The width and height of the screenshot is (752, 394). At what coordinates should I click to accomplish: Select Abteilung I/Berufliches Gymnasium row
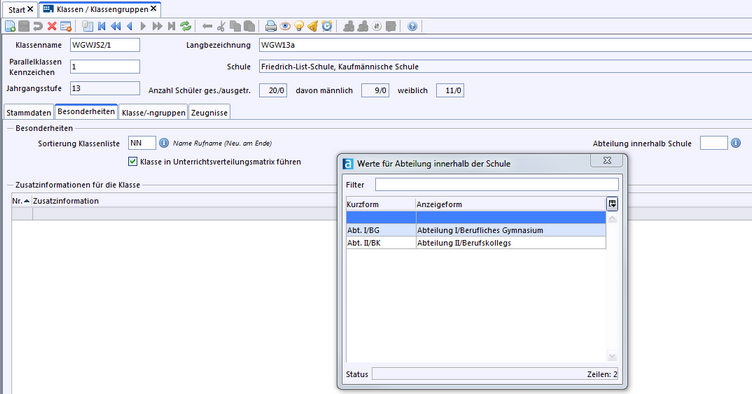coord(476,230)
